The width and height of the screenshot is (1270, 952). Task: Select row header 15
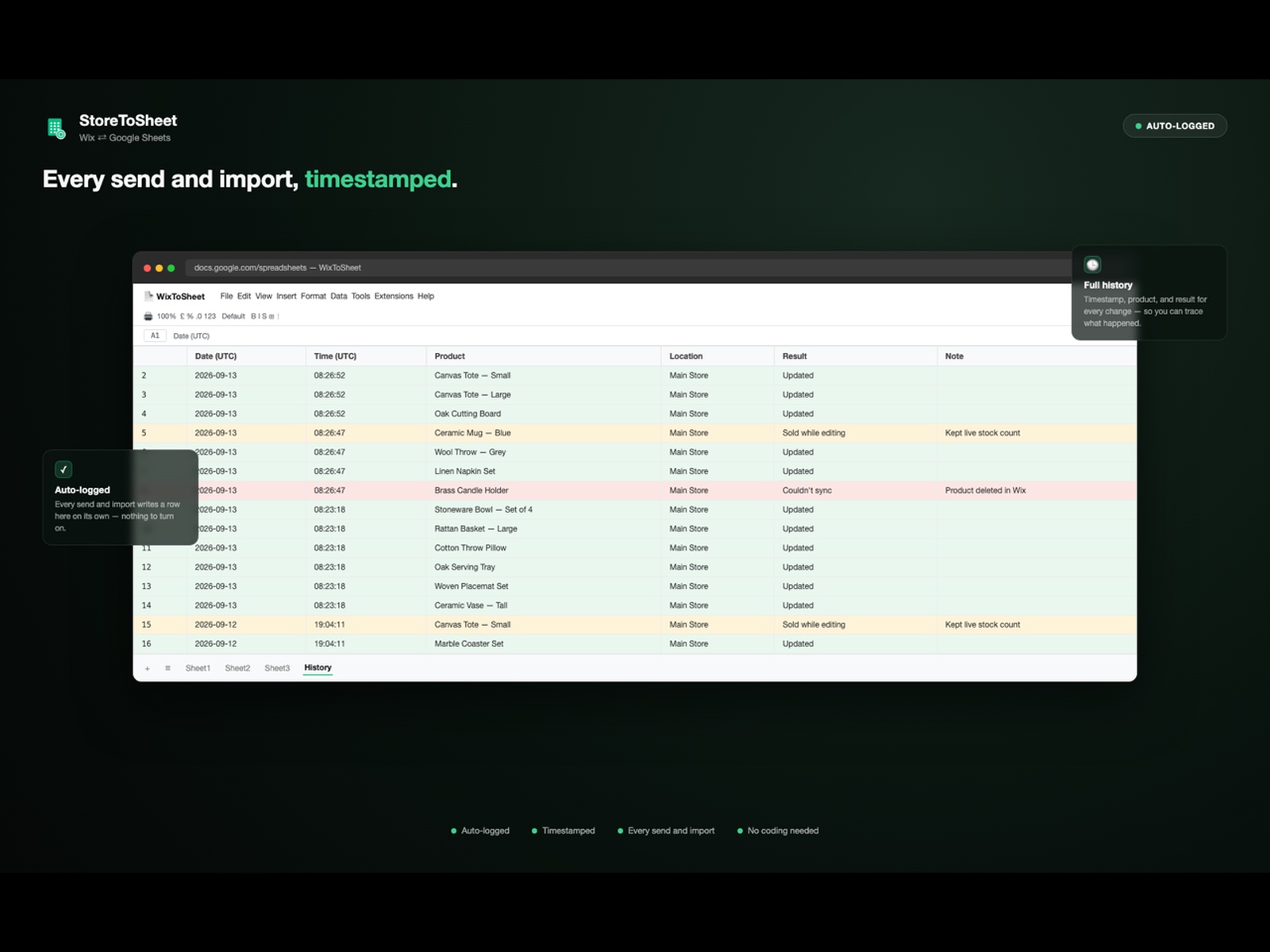pos(160,624)
